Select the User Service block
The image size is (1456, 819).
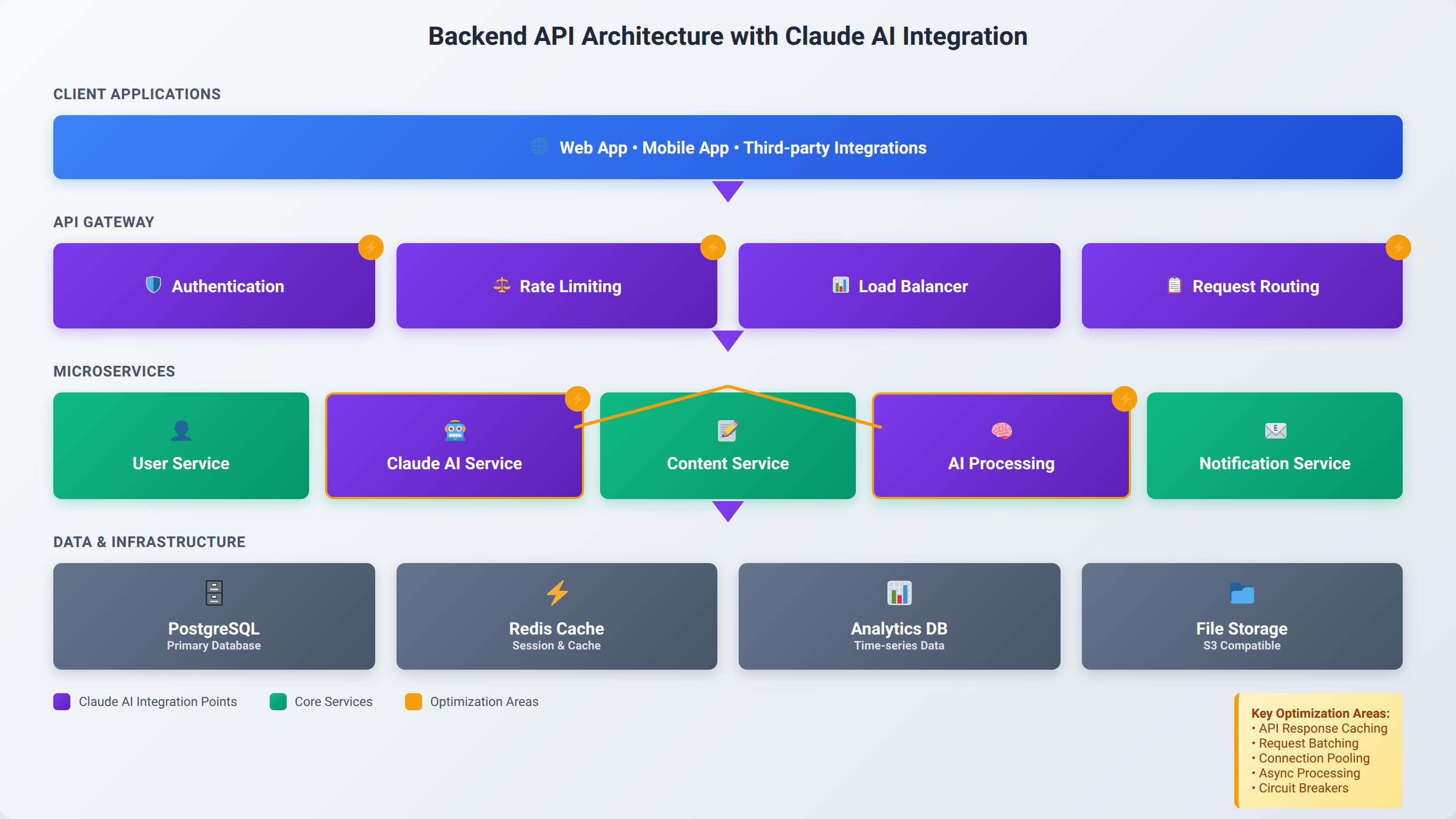point(181,446)
